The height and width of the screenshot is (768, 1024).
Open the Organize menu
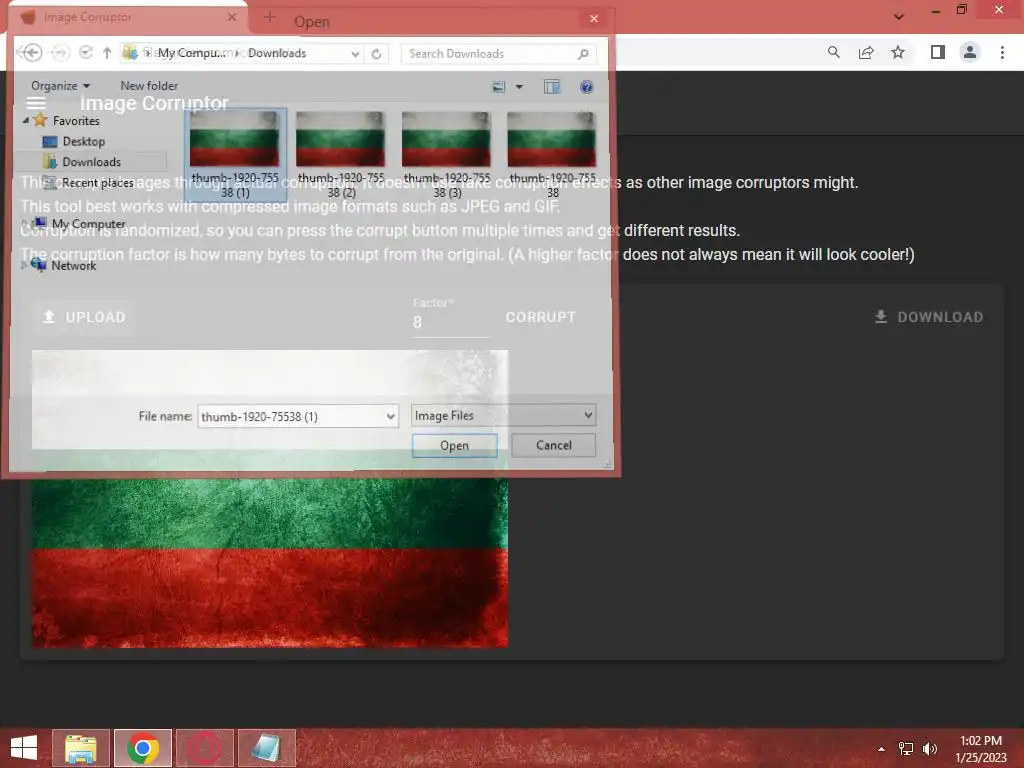click(60, 86)
